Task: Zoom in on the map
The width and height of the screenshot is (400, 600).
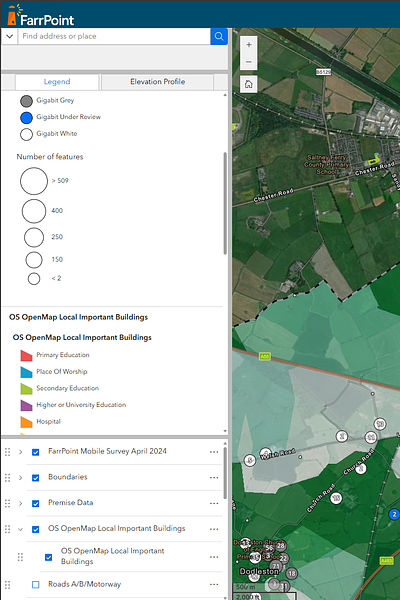Action: pyautogui.click(x=249, y=45)
